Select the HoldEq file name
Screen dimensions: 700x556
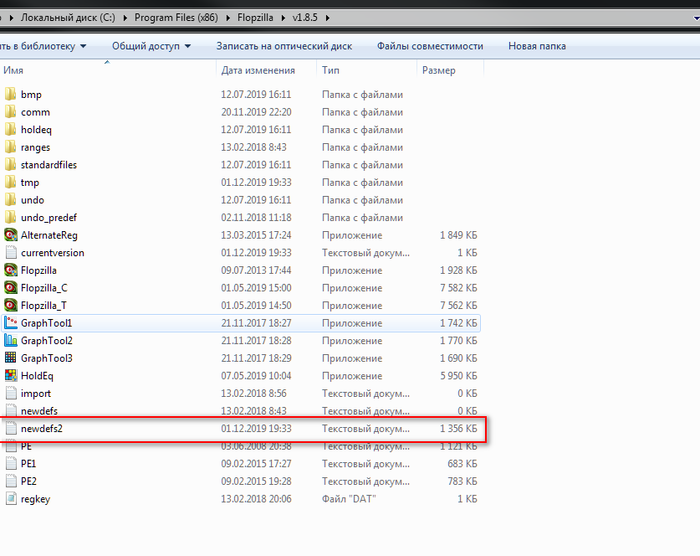[x=37, y=376]
